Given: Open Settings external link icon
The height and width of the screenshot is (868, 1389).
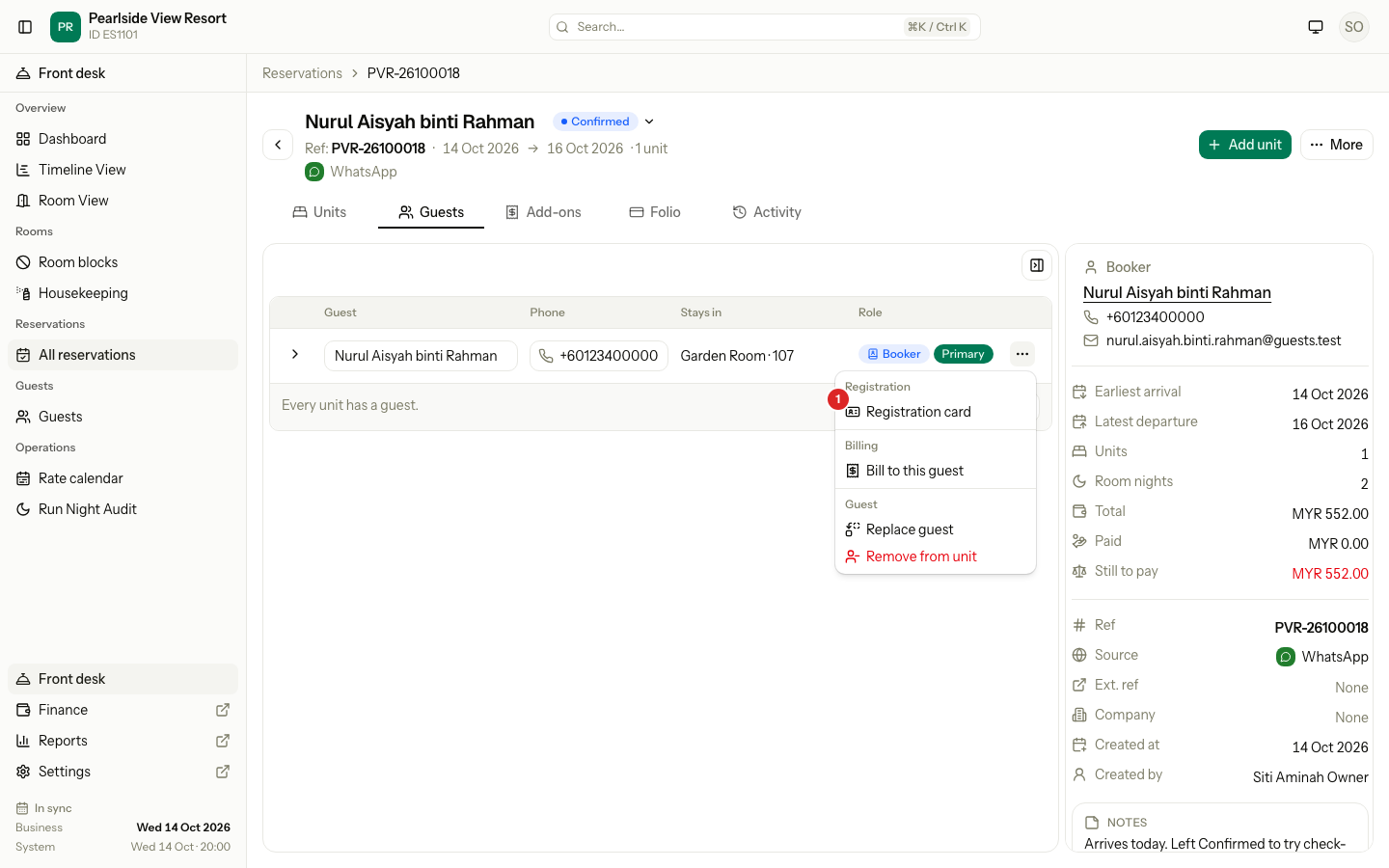Looking at the screenshot, I should pos(223,772).
